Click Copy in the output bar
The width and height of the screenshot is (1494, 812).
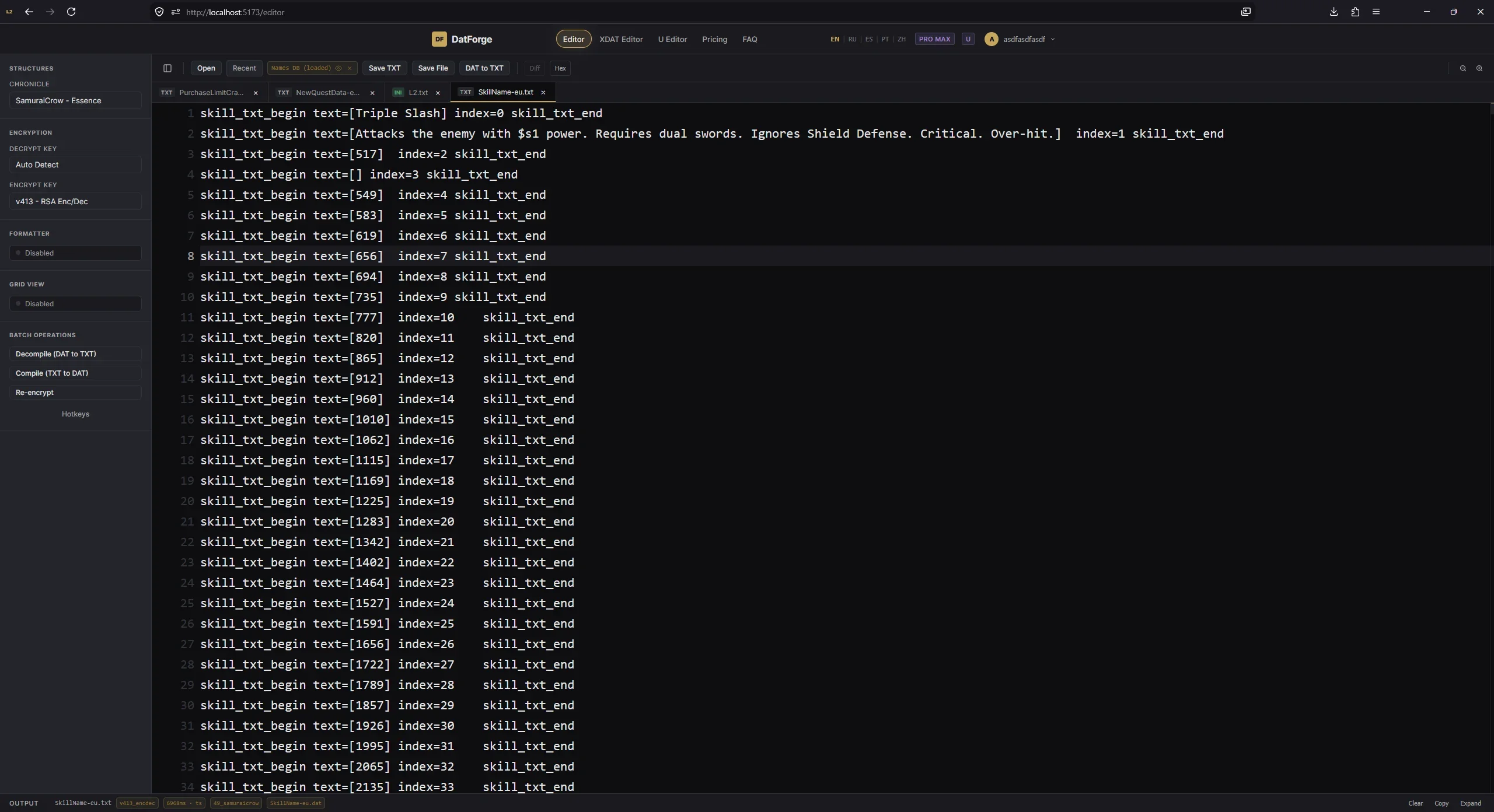click(x=1441, y=803)
